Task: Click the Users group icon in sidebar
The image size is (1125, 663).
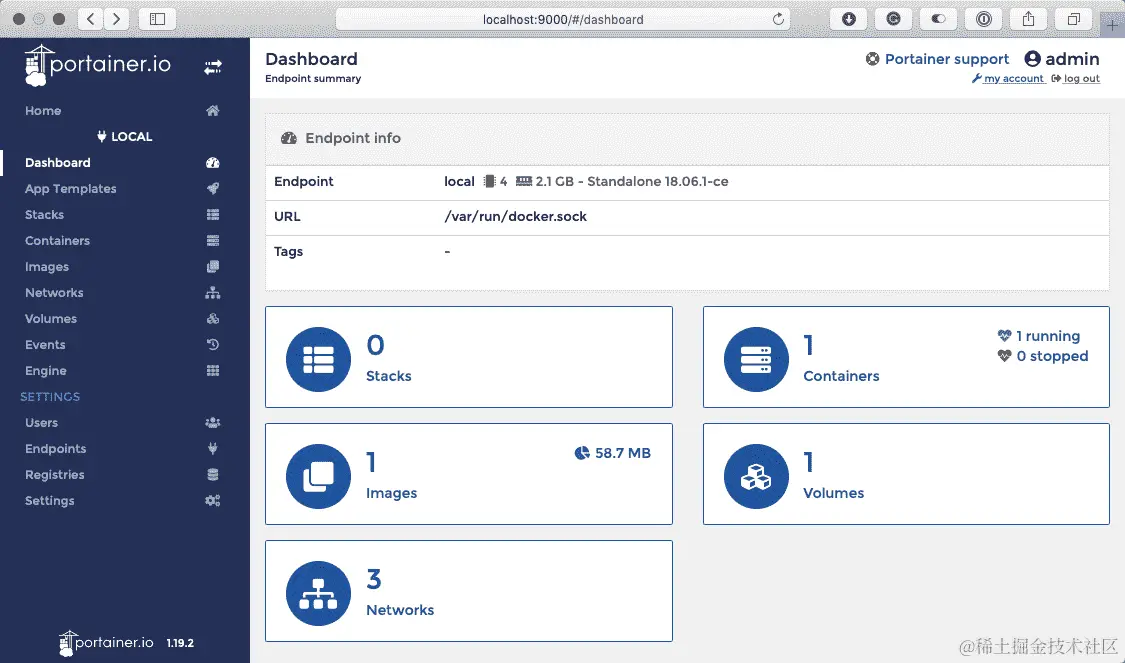Action: 212,423
